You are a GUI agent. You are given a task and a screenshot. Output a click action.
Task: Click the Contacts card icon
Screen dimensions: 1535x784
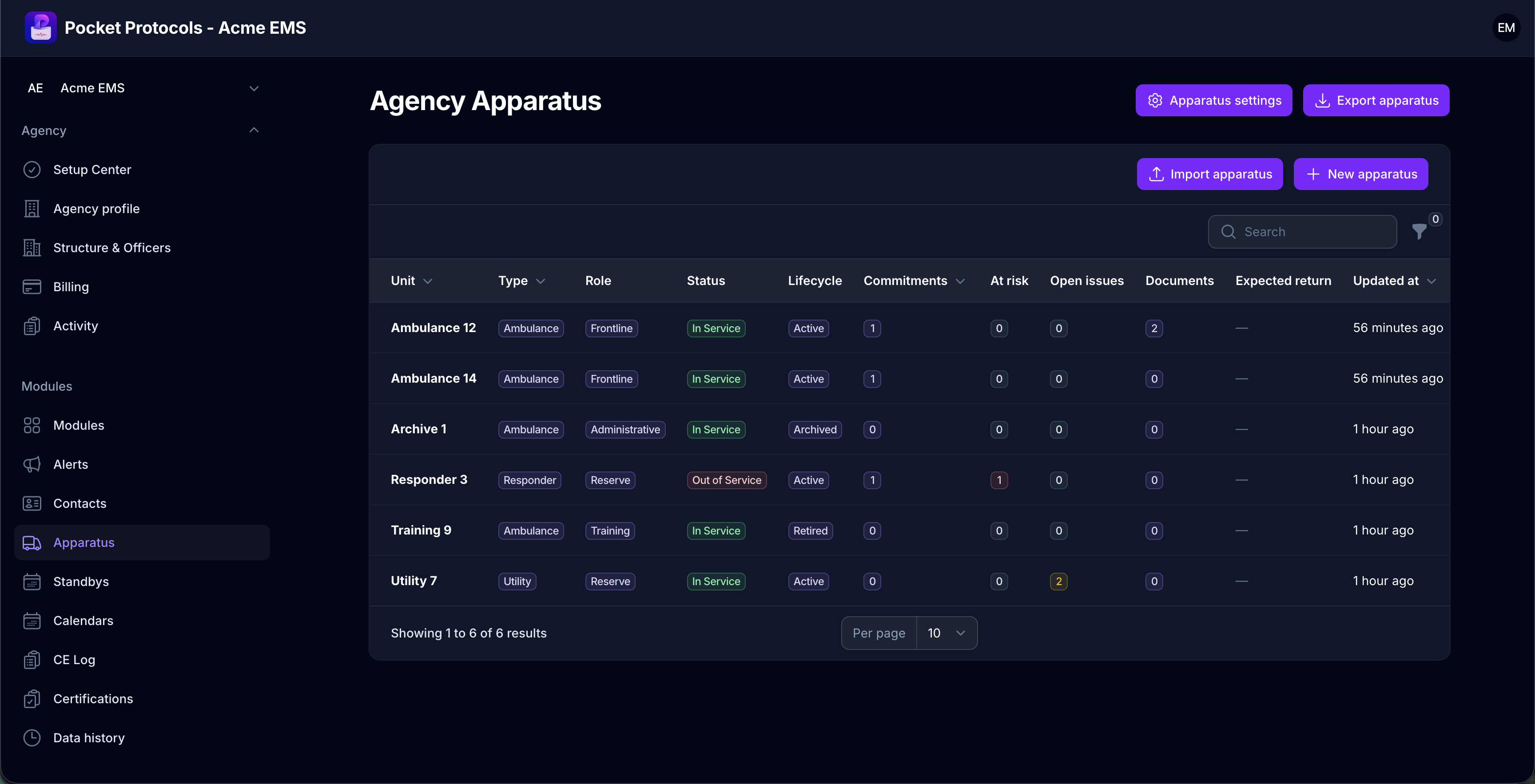(x=32, y=503)
